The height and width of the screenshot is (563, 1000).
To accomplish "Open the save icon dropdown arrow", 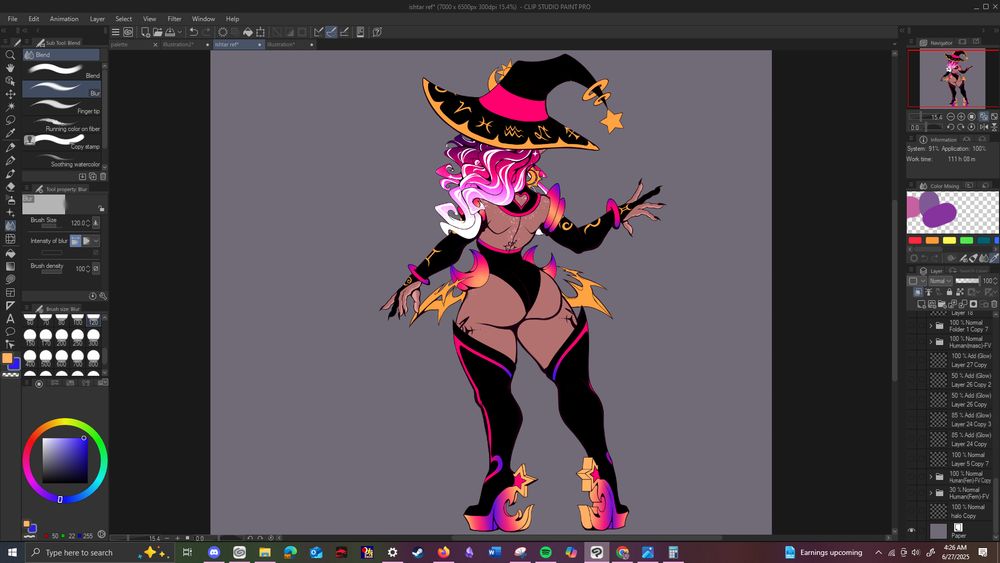I will (x=180, y=32).
